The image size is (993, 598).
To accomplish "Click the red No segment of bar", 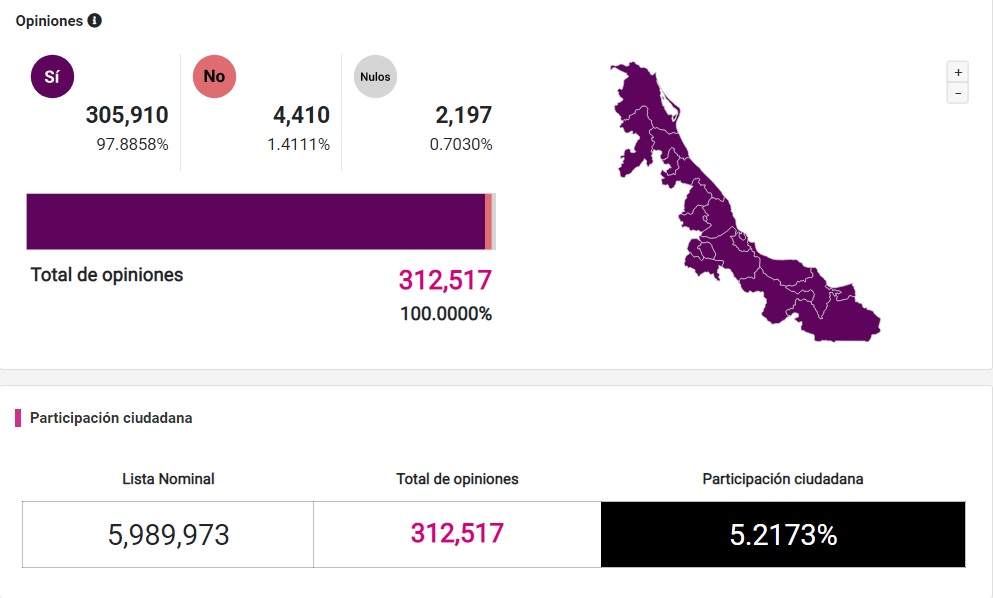I will pyautogui.click(x=488, y=221).
